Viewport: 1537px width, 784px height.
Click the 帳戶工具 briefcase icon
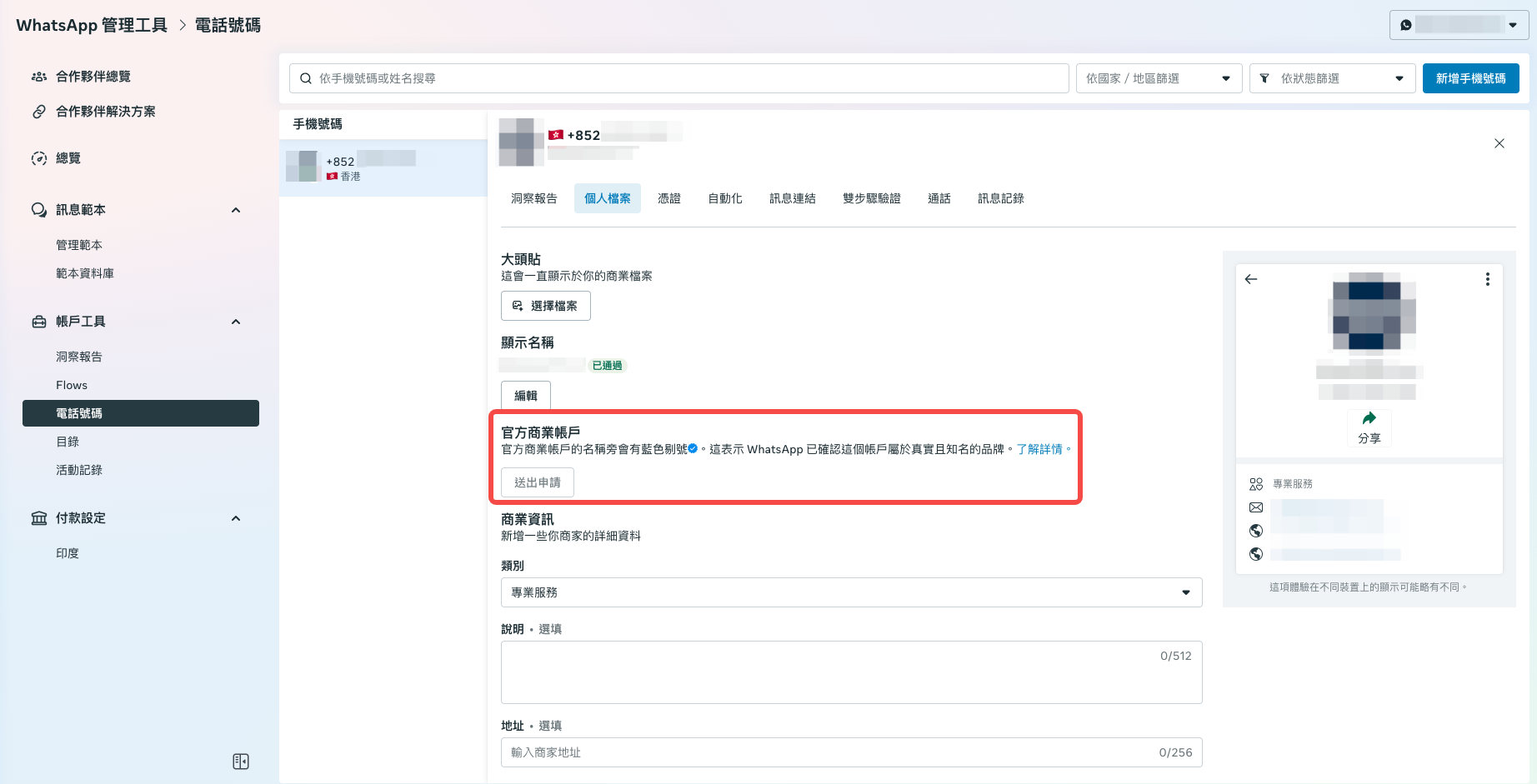click(39, 322)
